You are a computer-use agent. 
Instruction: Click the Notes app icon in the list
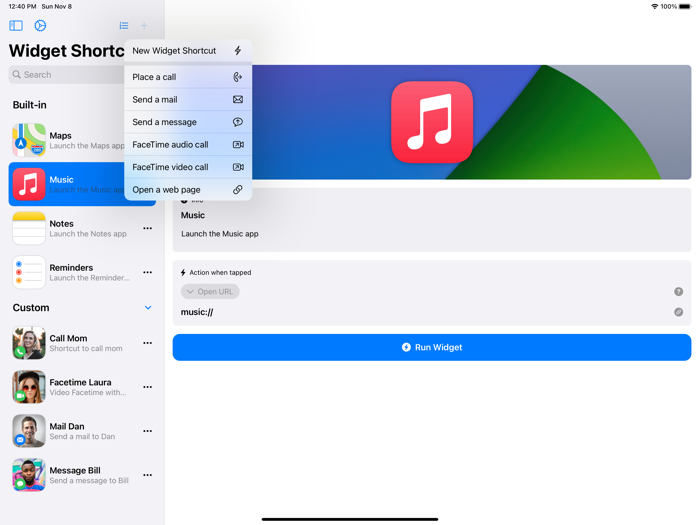coord(29,228)
